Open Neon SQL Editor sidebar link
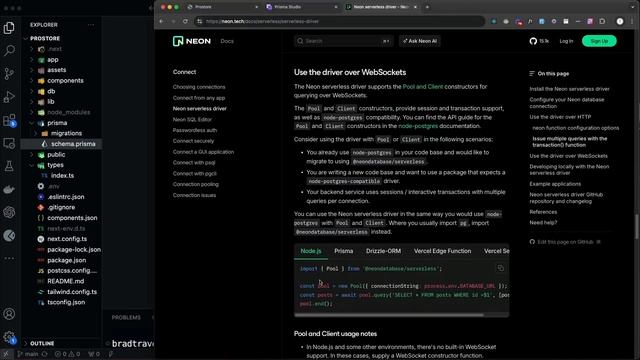The height and width of the screenshot is (360, 640). tap(192, 120)
